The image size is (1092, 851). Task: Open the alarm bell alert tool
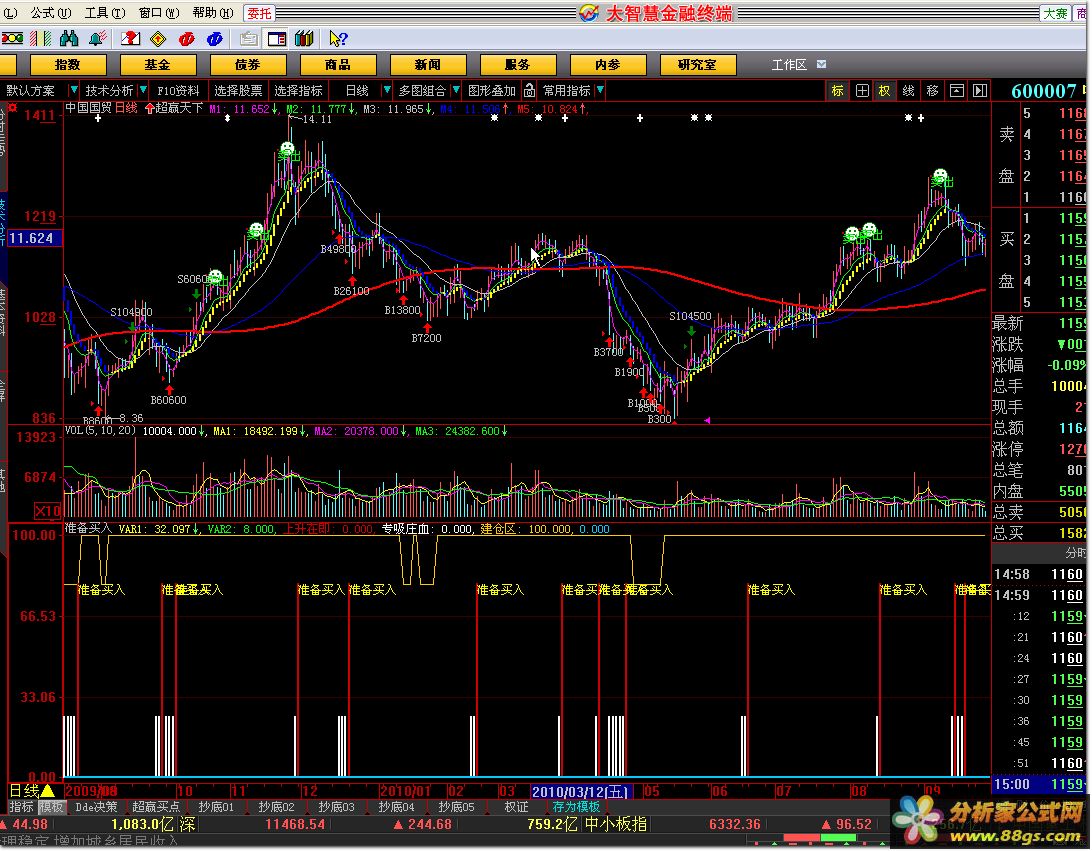98,39
